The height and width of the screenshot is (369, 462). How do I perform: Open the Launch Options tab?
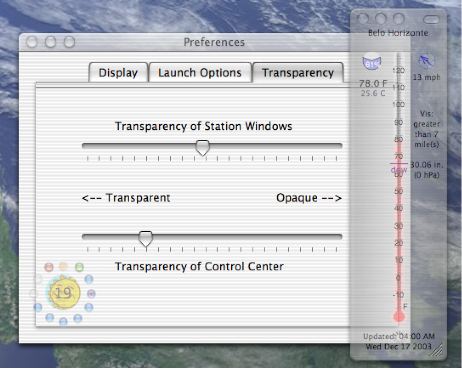click(x=200, y=73)
